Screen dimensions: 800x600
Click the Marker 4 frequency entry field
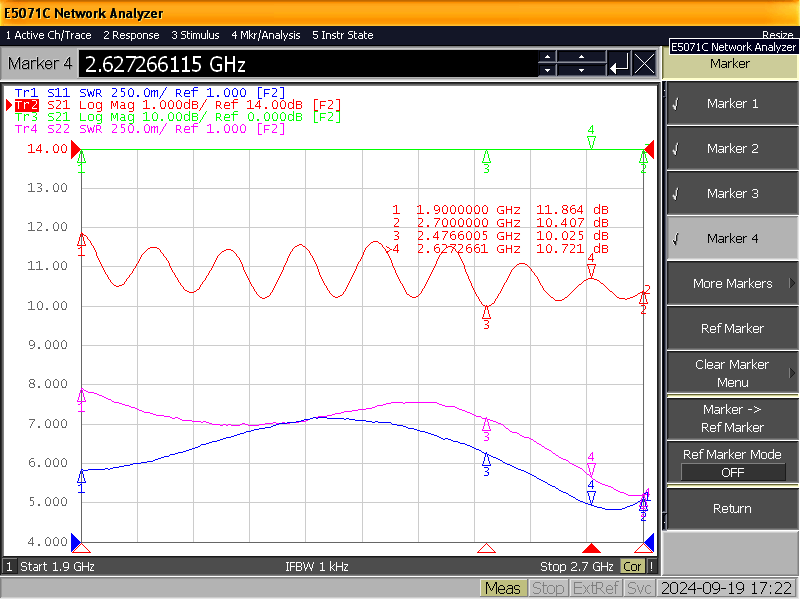click(x=308, y=64)
